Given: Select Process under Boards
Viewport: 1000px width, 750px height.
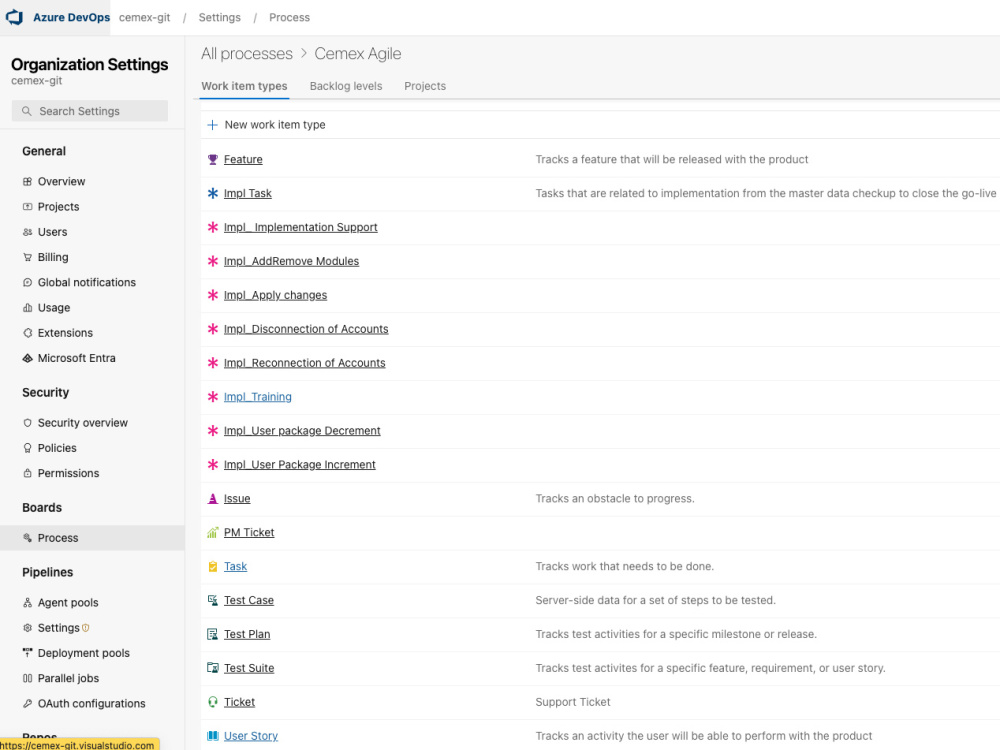Looking at the screenshot, I should pyautogui.click(x=92, y=538).
